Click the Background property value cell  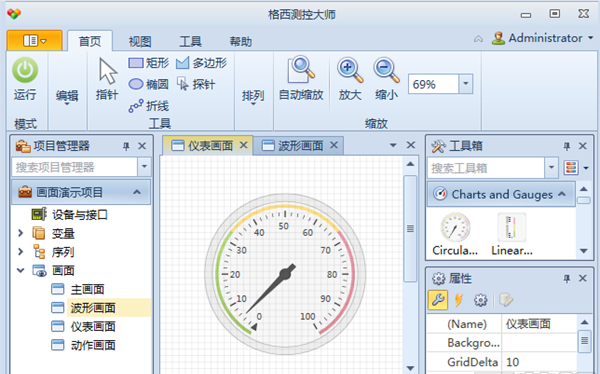tap(539, 343)
